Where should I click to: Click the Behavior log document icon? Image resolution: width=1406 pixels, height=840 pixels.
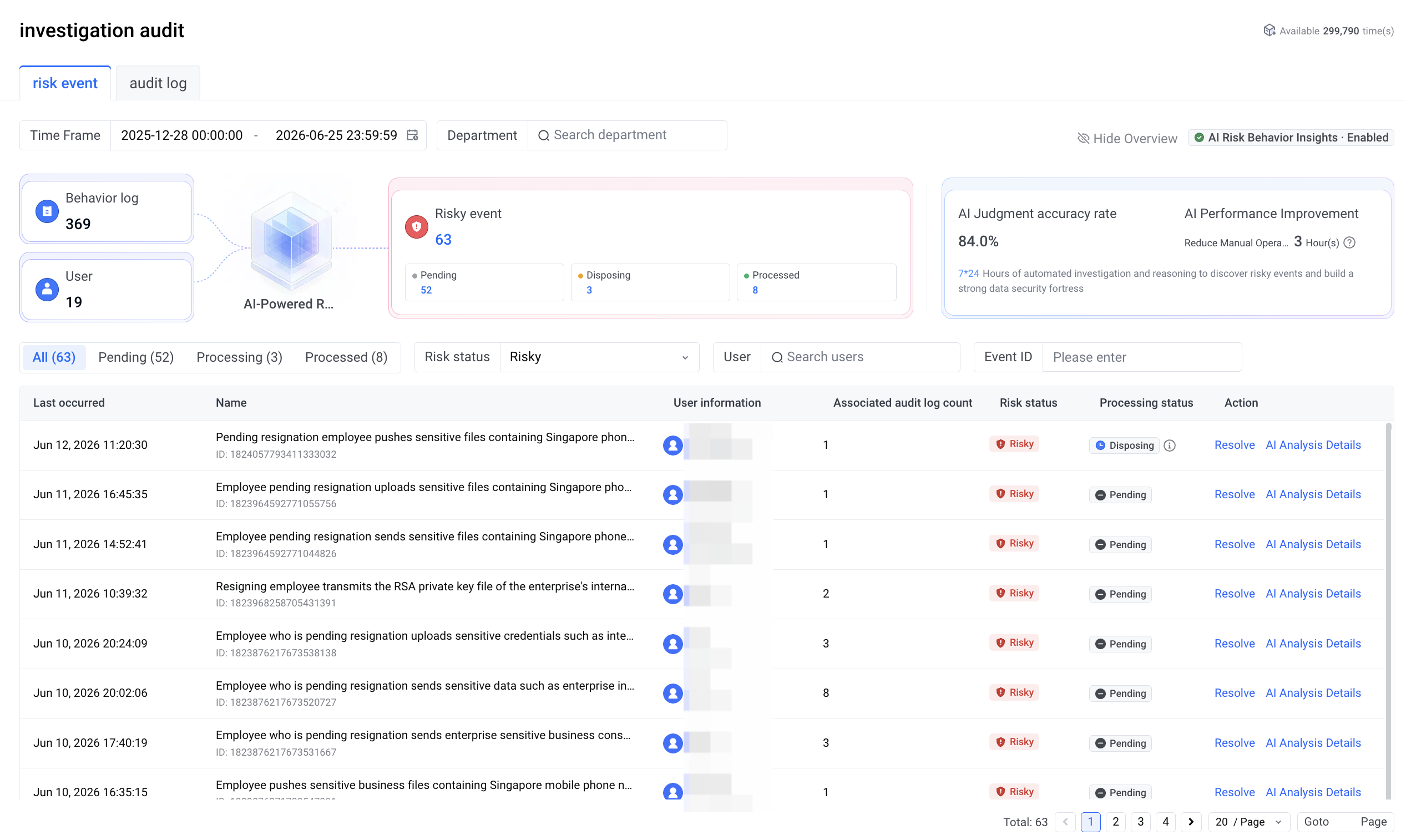click(x=47, y=211)
